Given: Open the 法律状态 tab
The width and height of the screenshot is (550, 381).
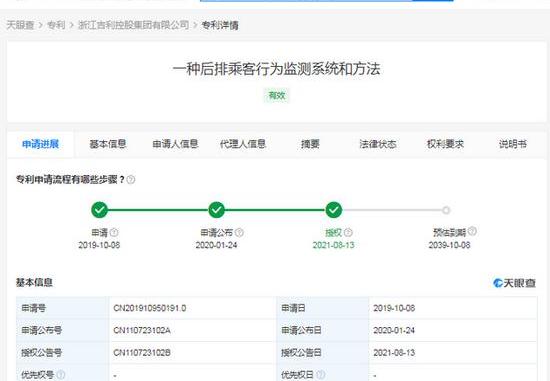Looking at the screenshot, I should tap(378, 144).
